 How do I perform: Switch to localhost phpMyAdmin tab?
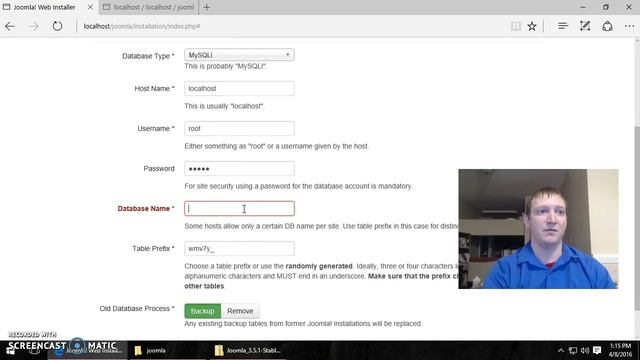[x=149, y=7]
